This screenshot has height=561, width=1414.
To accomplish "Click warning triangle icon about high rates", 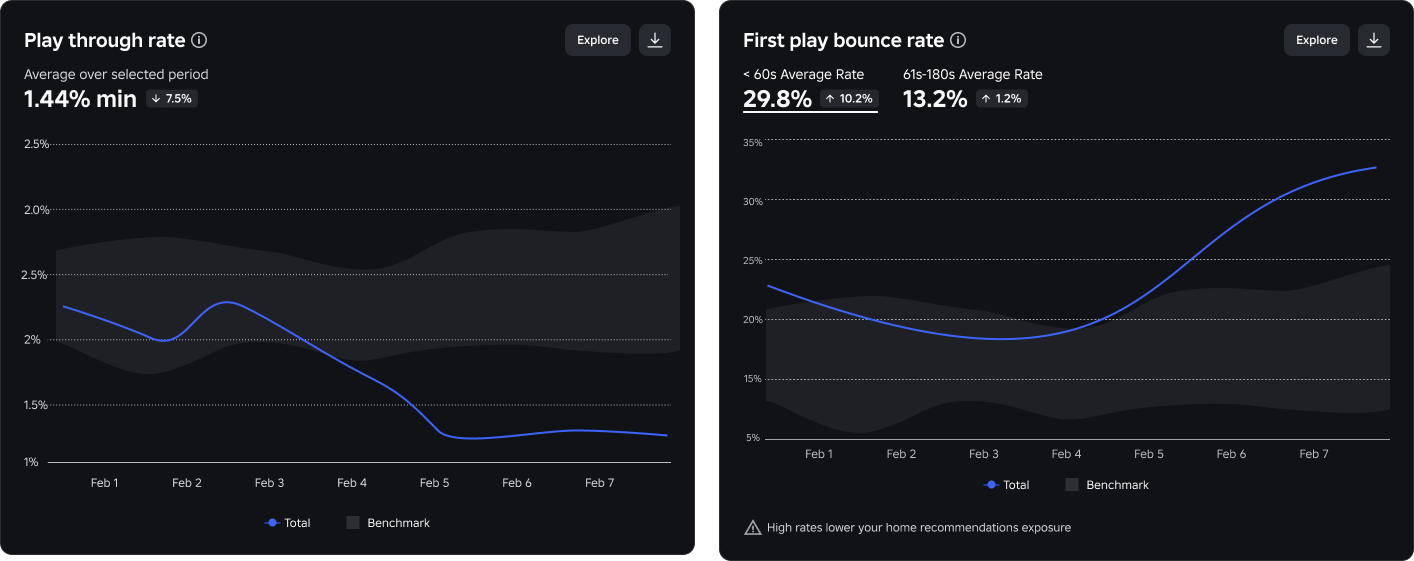I will pos(753,527).
